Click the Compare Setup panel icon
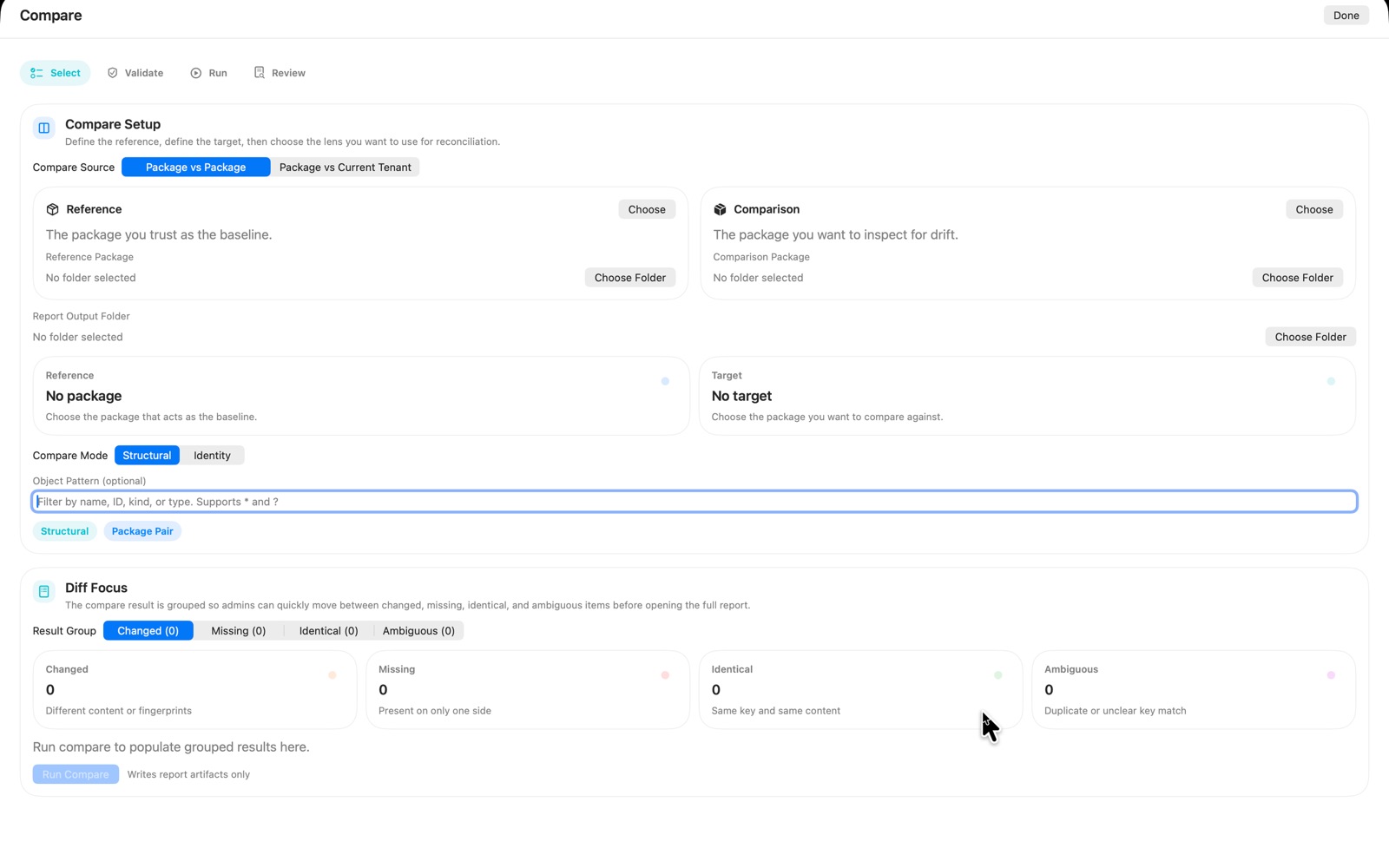 click(43, 128)
